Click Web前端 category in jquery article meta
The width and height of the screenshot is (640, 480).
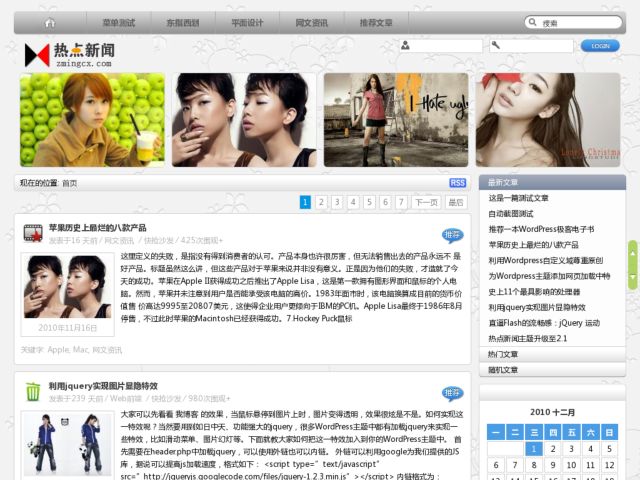[x=126, y=398]
